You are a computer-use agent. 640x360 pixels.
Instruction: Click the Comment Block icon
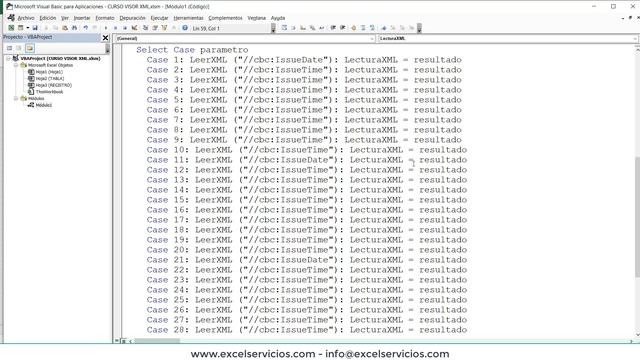[x=363, y=28]
